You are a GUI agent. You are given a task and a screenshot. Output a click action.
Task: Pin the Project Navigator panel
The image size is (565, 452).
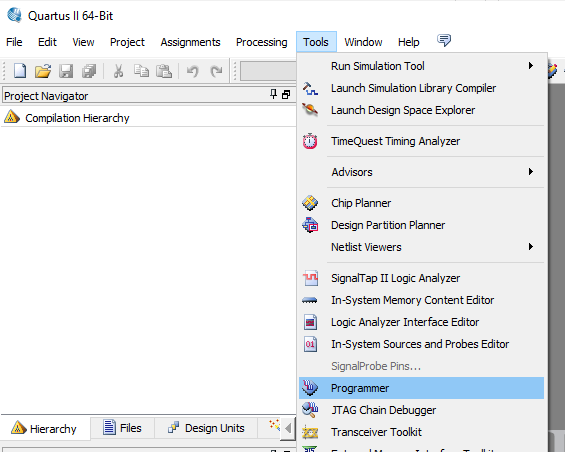tap(273, 94)
